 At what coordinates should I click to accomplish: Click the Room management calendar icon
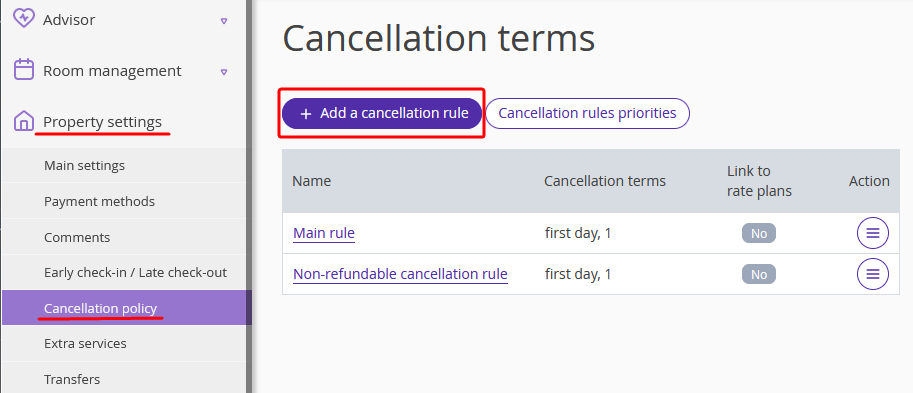pos(23,69)
